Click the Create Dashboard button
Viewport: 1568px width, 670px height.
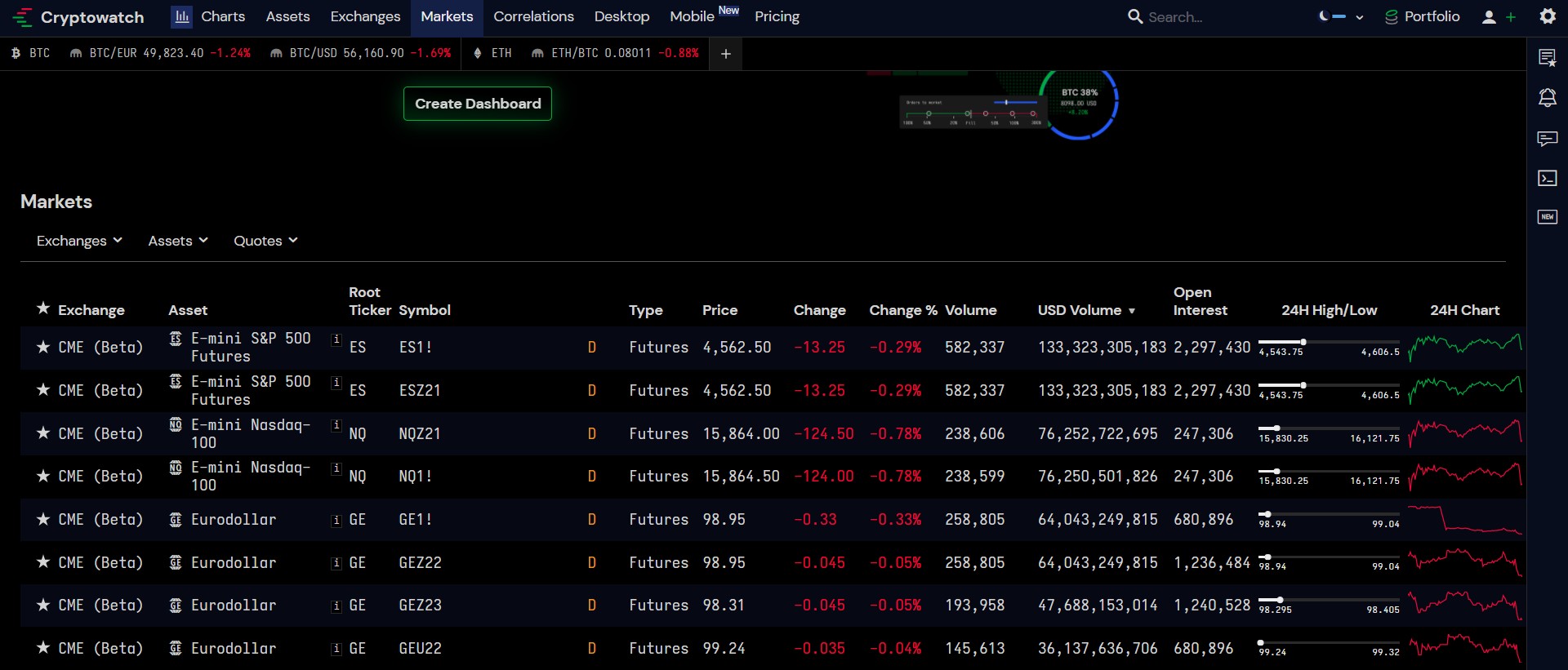478,104
